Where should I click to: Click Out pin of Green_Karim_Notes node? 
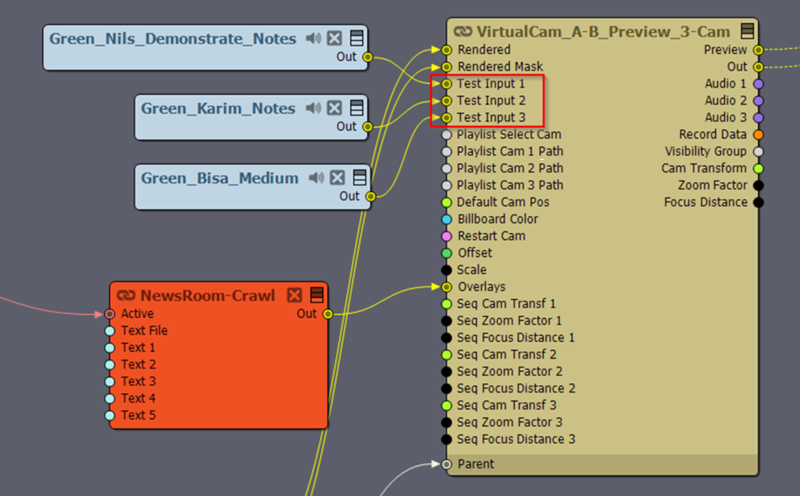(367, 127)
